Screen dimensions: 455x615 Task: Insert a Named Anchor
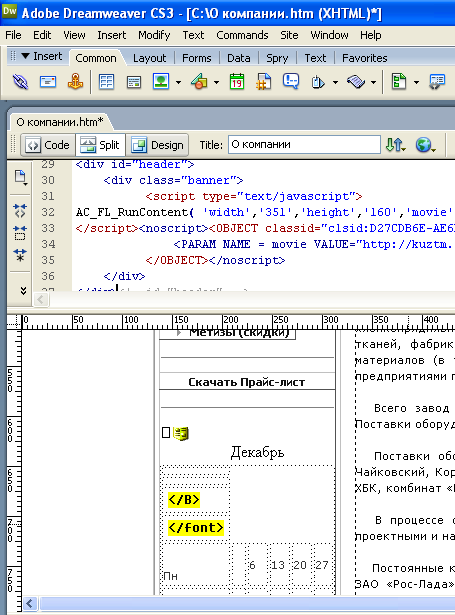[x=75, y=82]
